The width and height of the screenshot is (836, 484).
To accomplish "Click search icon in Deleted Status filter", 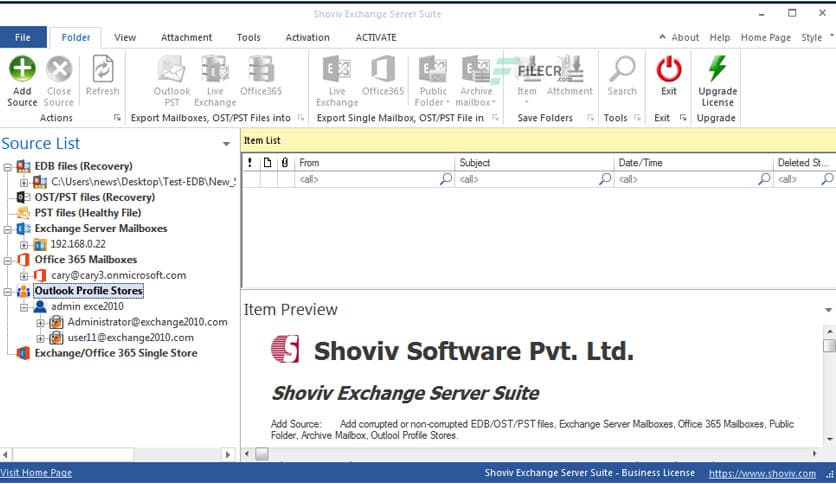I will click(827, 179).
